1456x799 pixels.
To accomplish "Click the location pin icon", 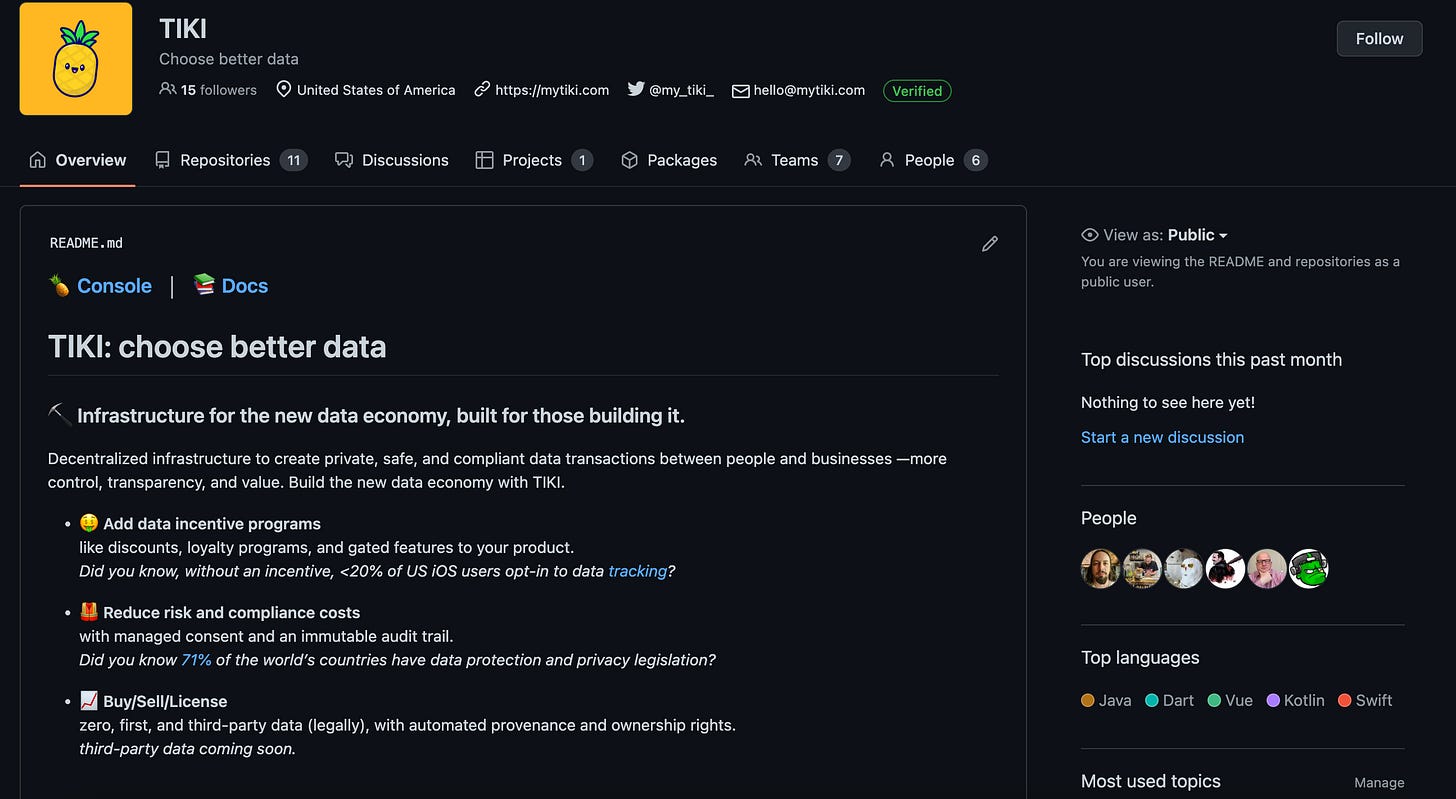I will click(x=284, y=90).
